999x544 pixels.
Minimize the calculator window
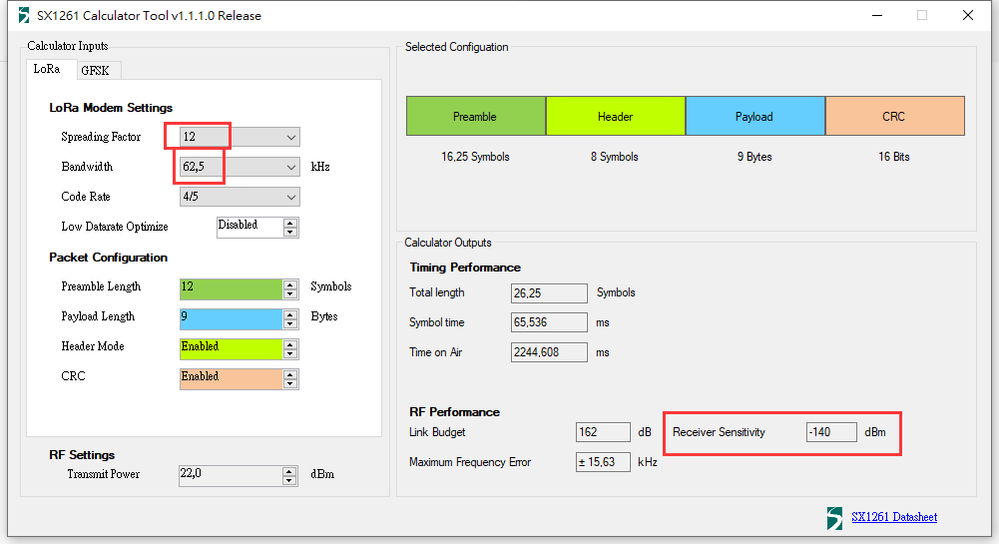877,15
